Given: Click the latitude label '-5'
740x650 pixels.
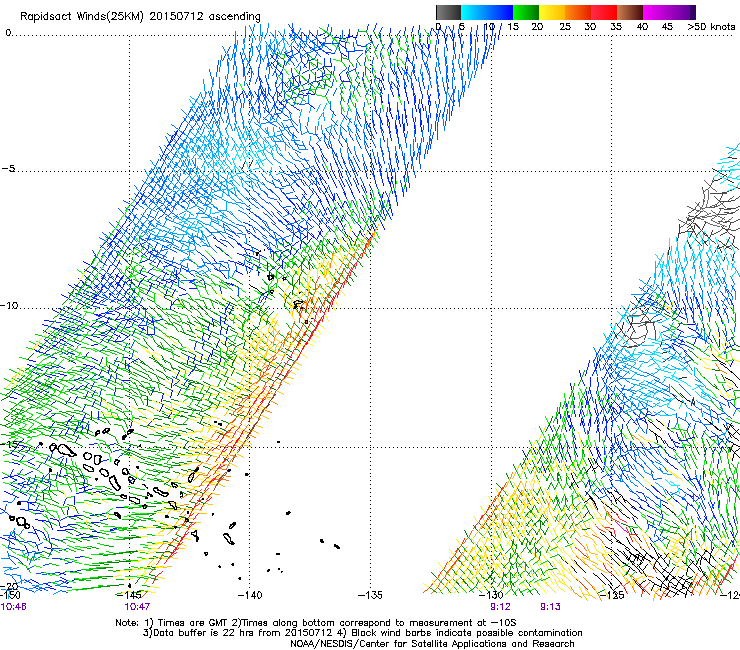Looking at the screenshot, I should click(8, 168).
